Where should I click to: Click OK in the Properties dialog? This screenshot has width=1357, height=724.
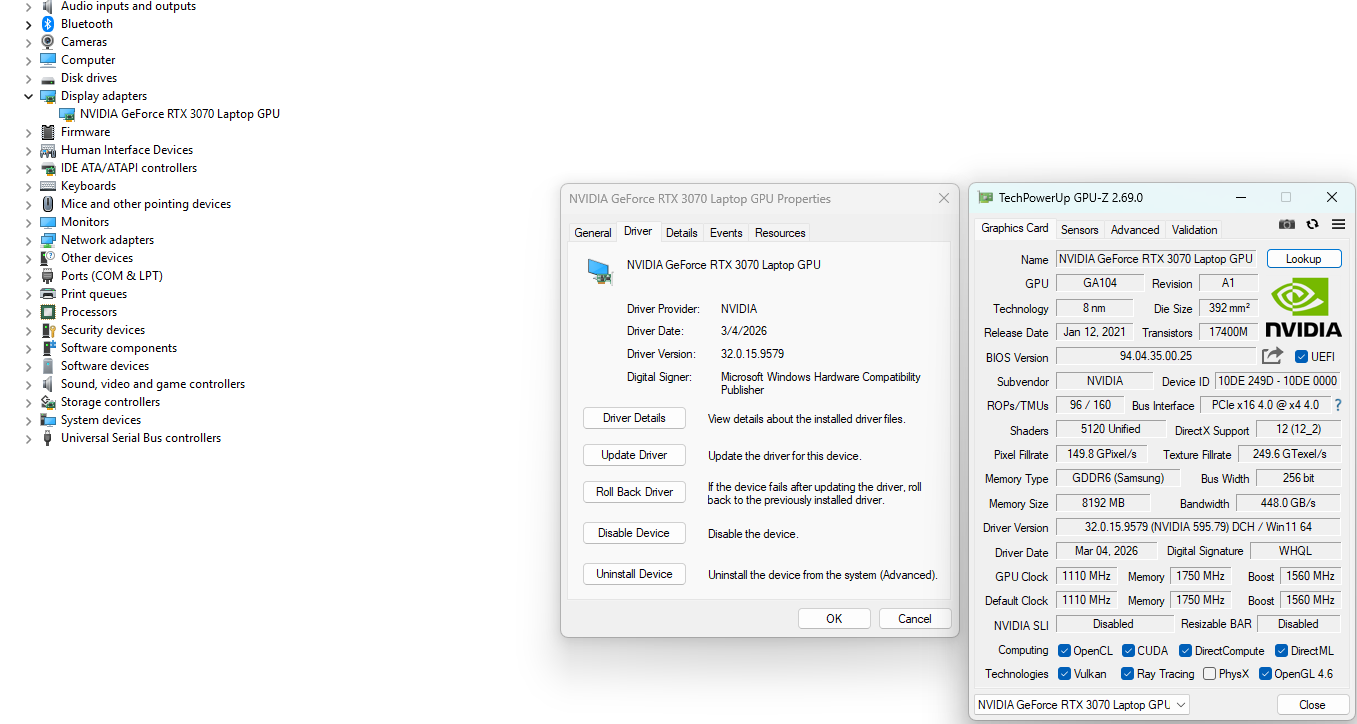coord(834,619)
